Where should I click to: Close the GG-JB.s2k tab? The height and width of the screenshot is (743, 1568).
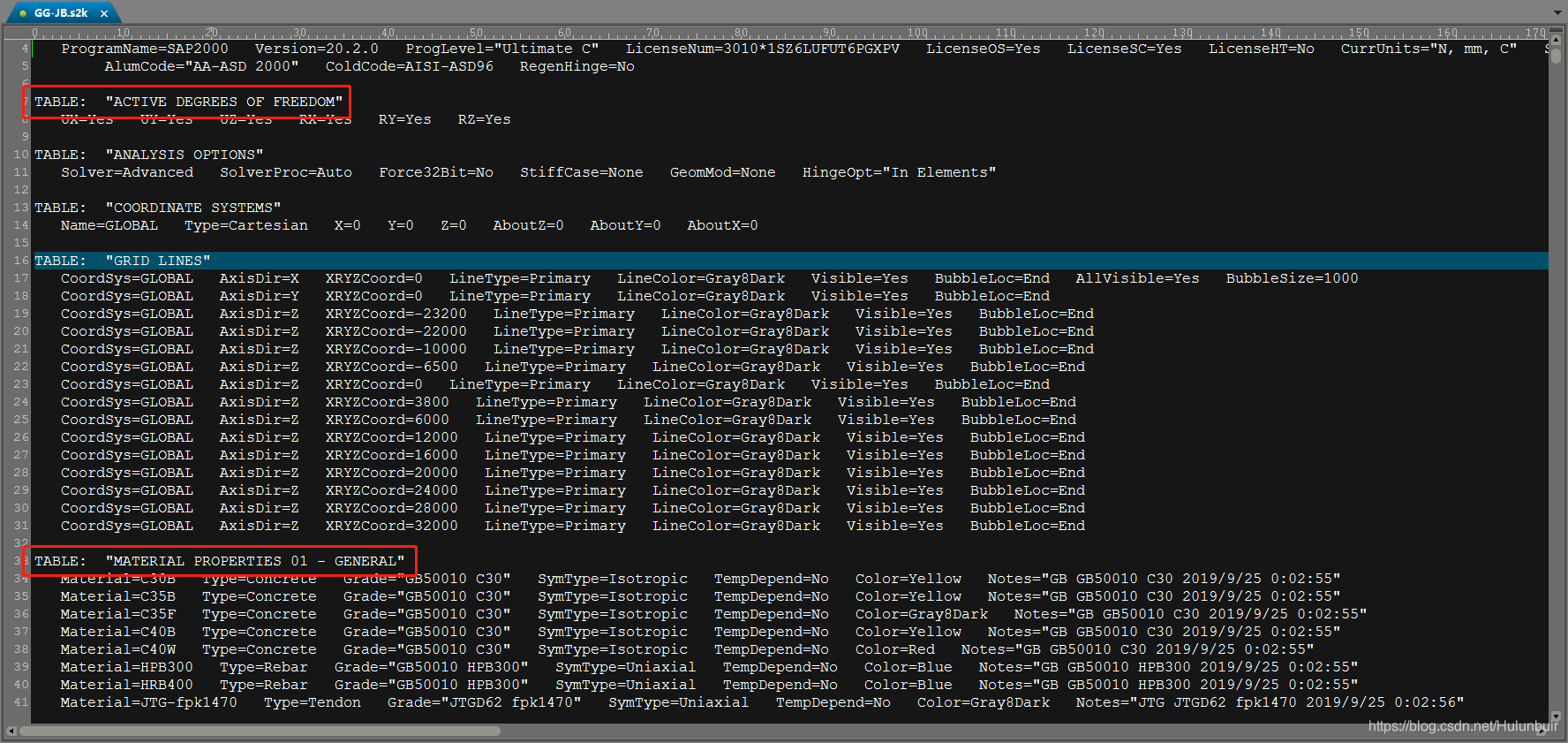pos(104,13)
